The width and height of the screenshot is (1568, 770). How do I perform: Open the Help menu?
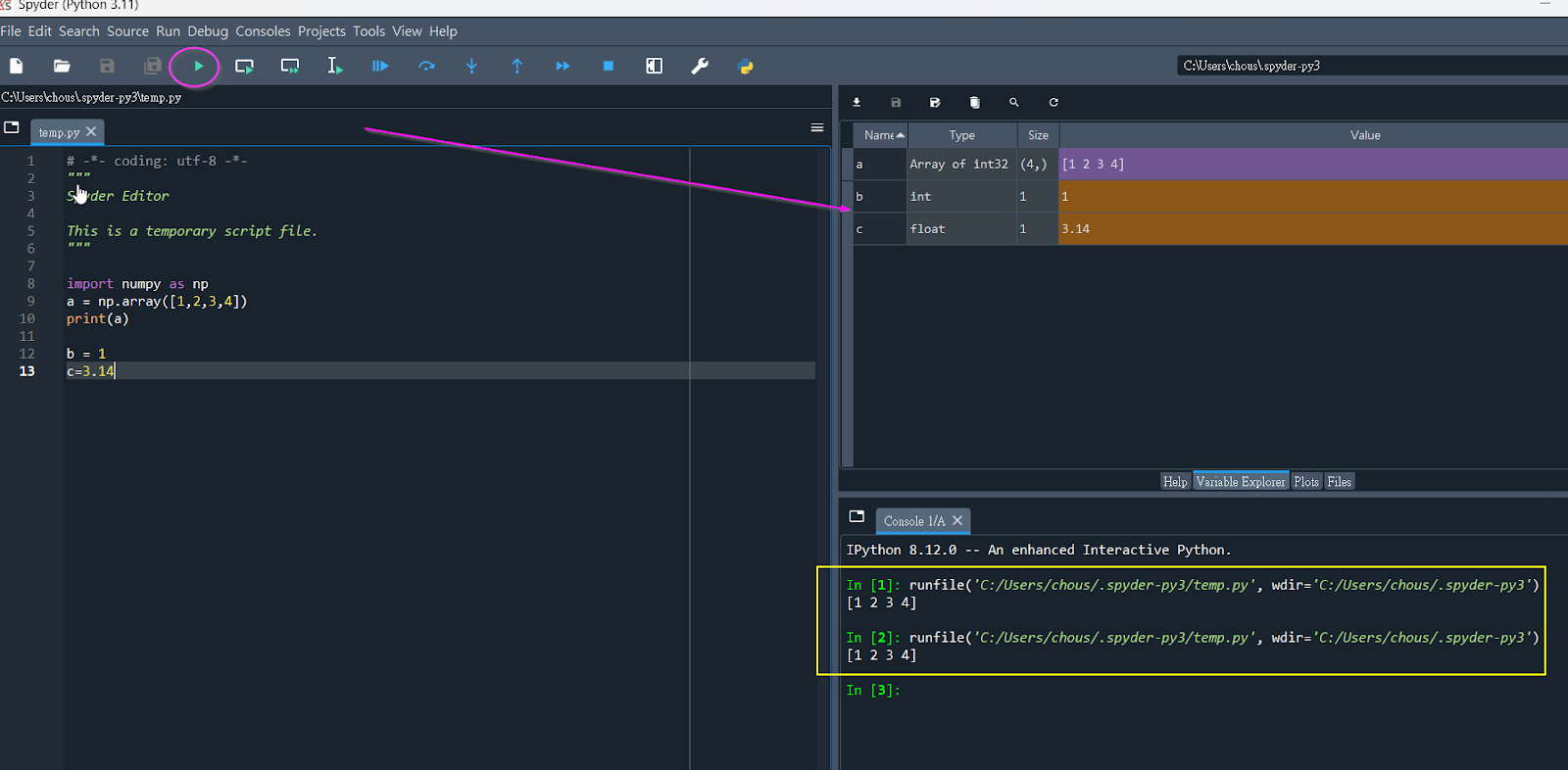click(443, 31)
